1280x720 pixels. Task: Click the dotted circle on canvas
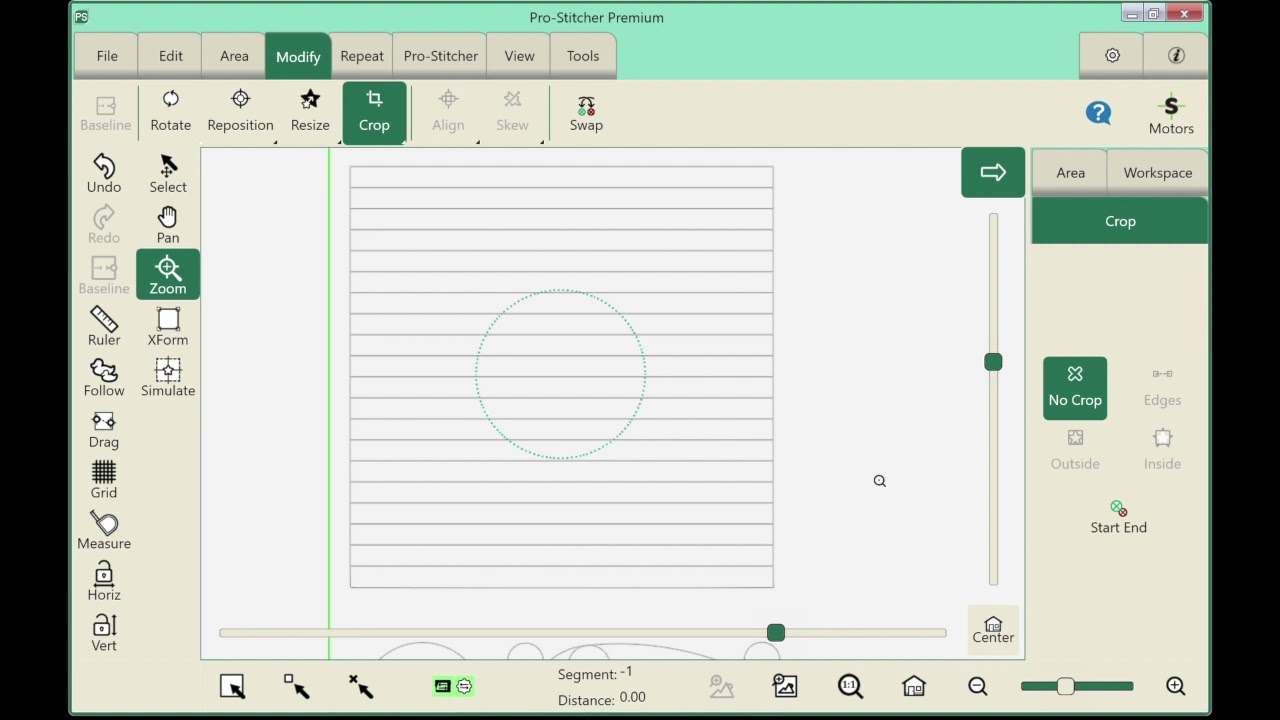coord(560,375)
